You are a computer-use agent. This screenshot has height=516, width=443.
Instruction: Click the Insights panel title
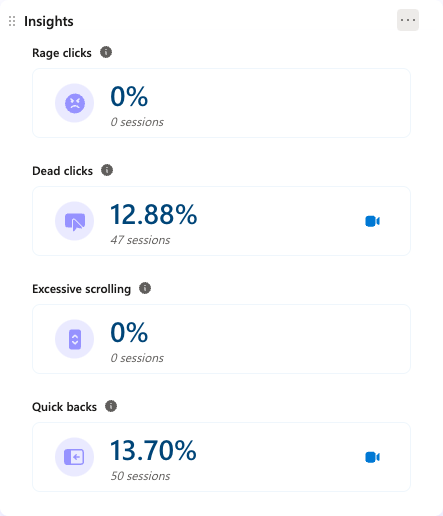point(49,21)
